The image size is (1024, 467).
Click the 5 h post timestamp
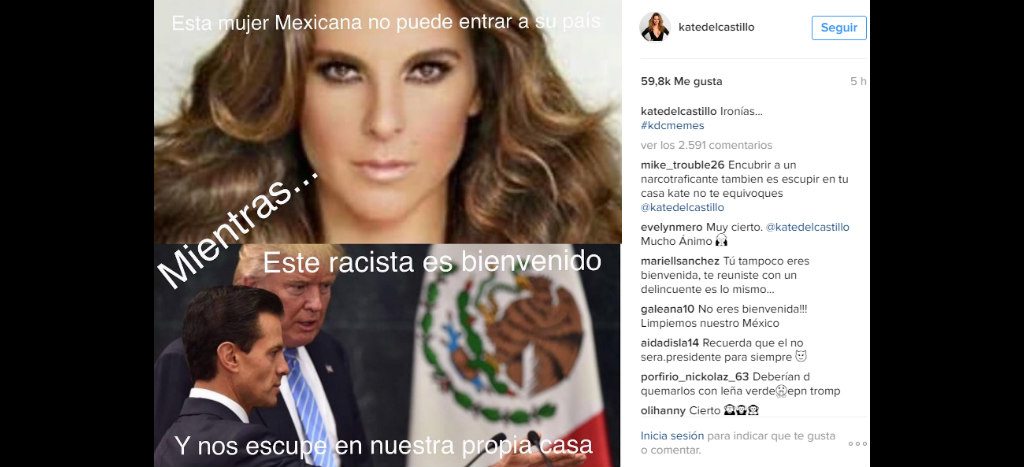tap(858, 82)
